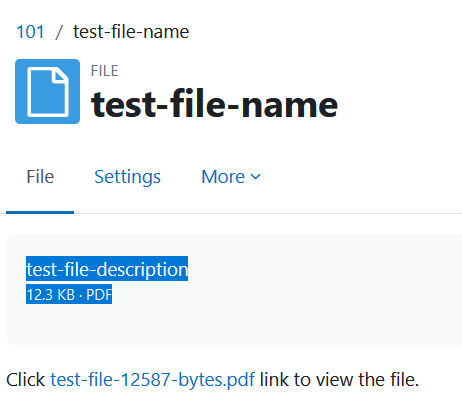Screen dimensions: 462x417
Task: Click the blue underline beneath File tab
Action: [x=40, y=212]
